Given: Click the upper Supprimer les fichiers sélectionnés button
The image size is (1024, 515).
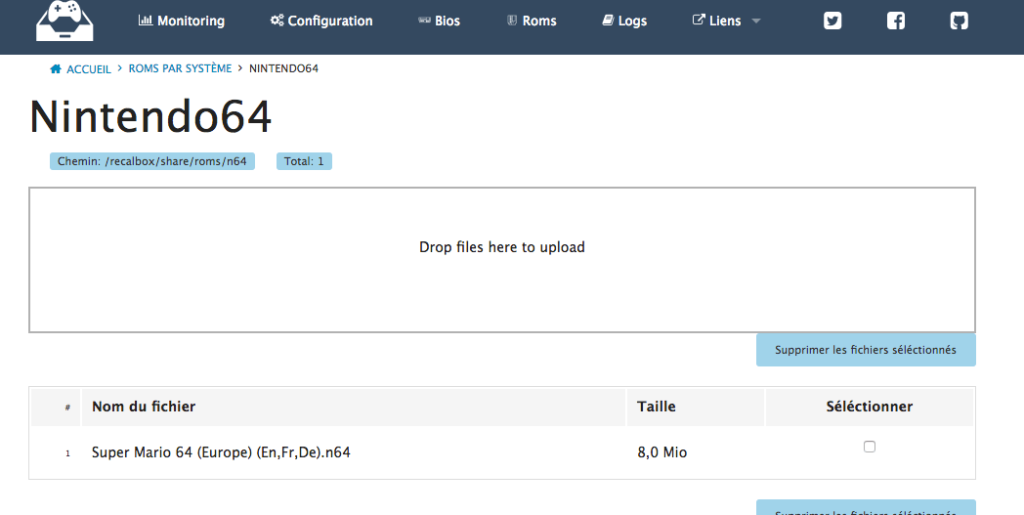Looking at the screenshot, I should pos(865,350).
